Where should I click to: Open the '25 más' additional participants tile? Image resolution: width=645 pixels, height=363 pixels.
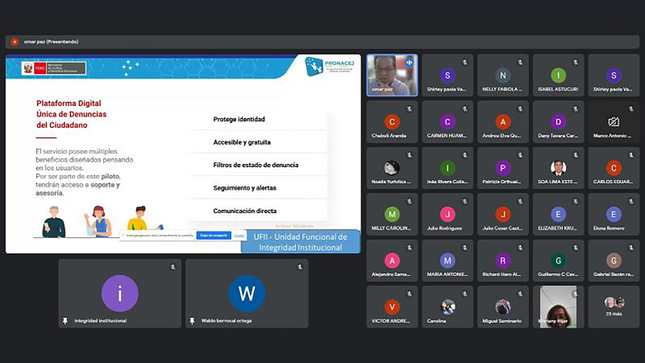[x=614, y=307]
